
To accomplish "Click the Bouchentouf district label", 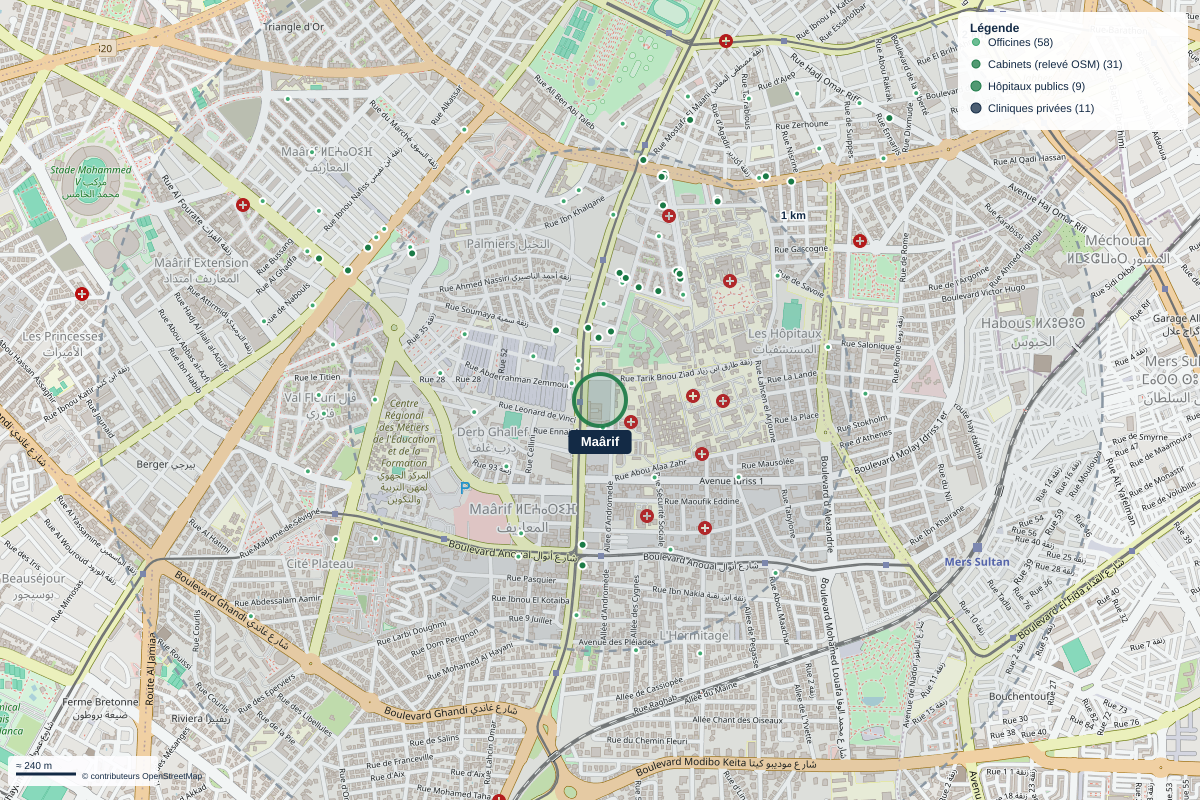I will point(1023,696).
